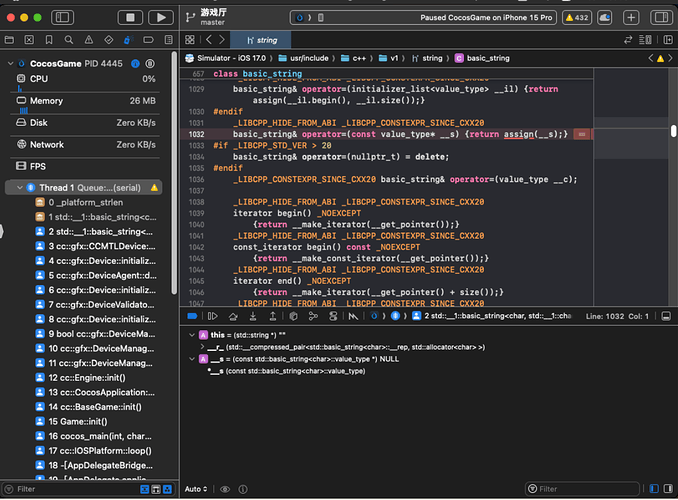This screenshot has width=678, height=500.
Task: Stop the running CocosGame scheme
Action: 130,17
